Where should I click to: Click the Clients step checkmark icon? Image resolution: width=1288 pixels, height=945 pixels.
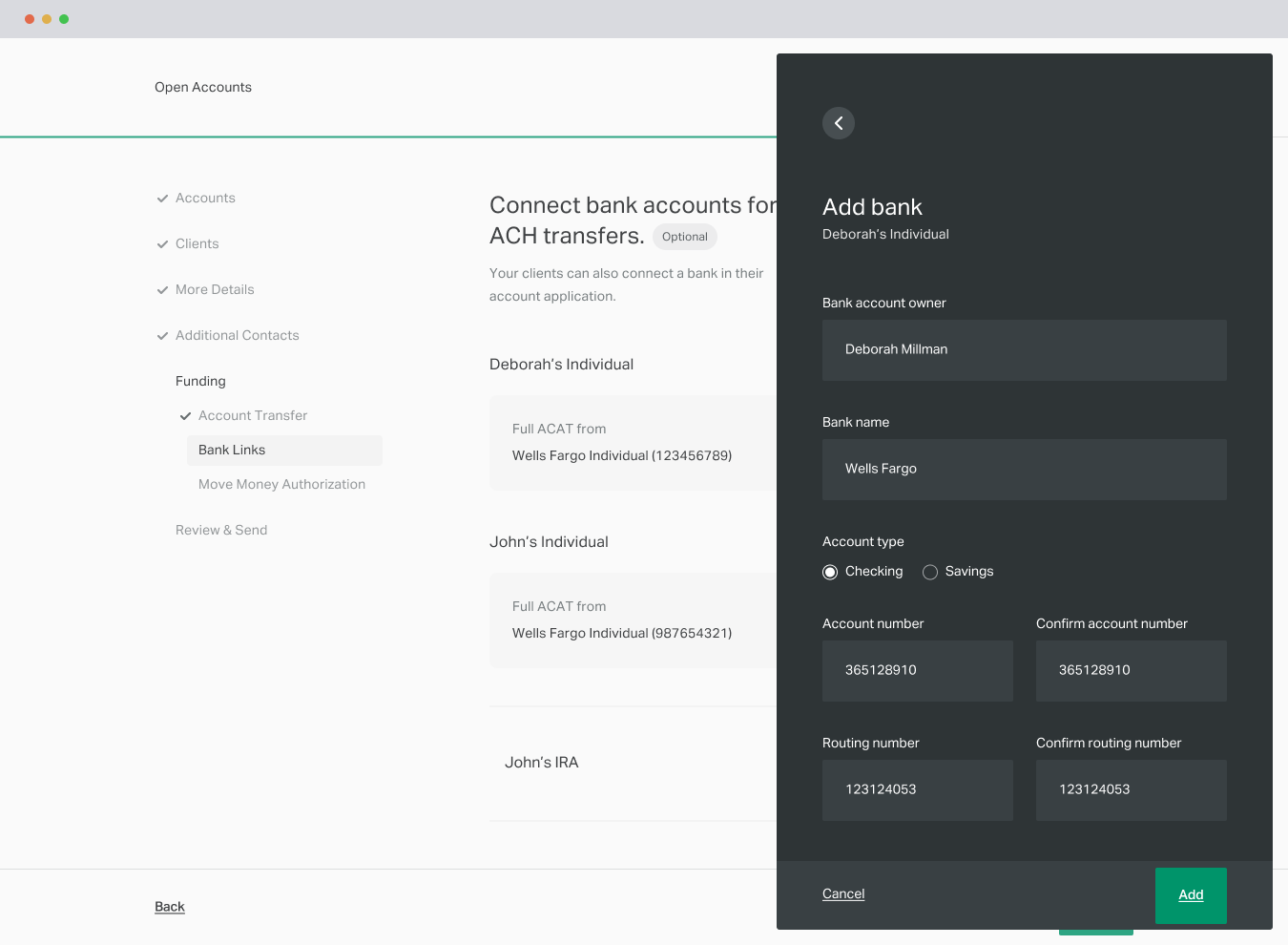point(162,244)
